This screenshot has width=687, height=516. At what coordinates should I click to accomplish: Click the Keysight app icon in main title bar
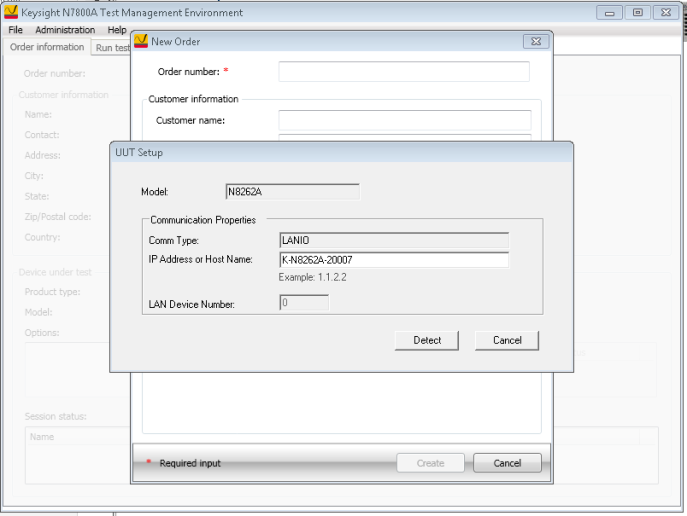tap(11, 12)
